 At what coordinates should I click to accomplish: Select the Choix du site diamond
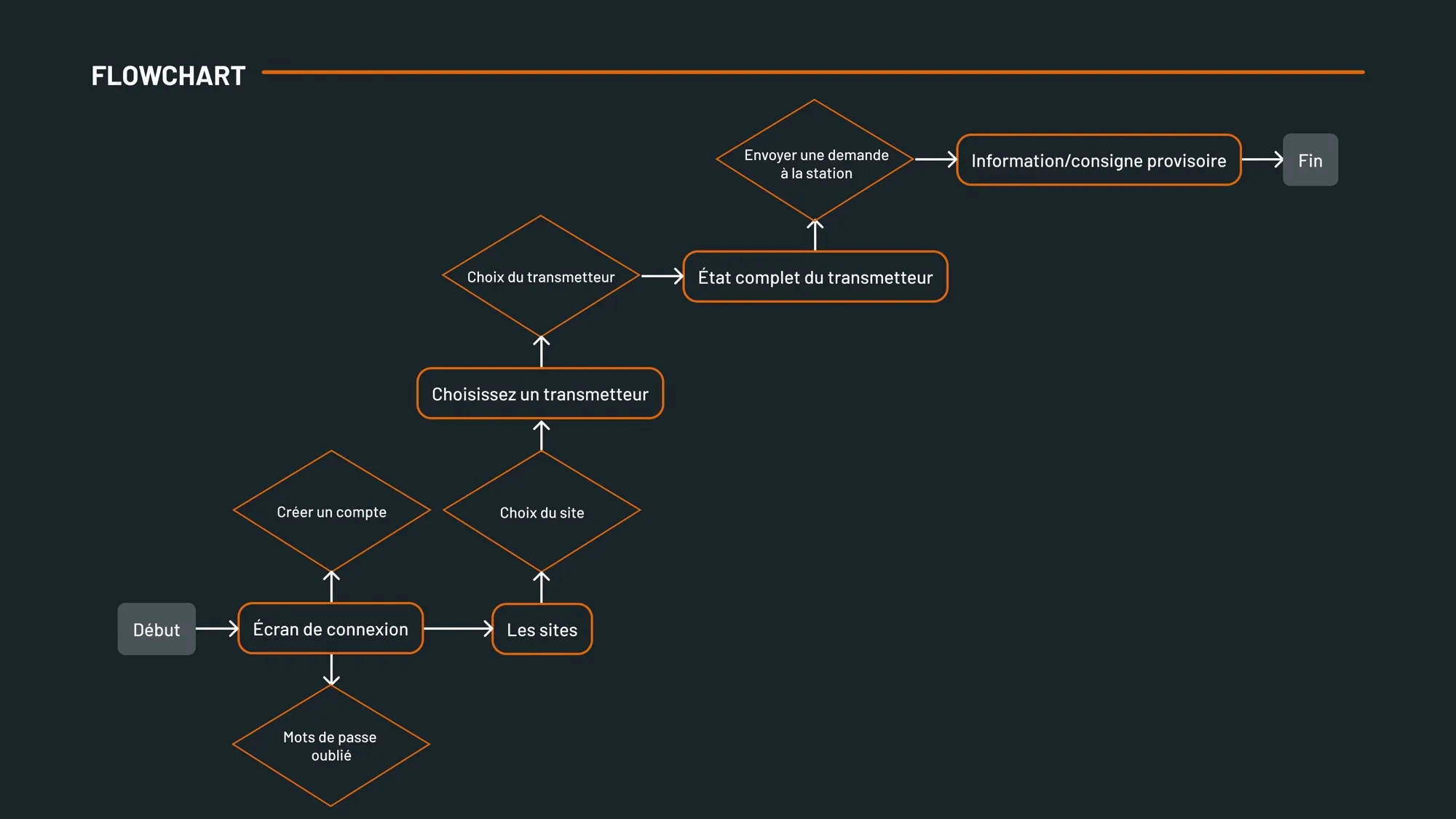542,511
